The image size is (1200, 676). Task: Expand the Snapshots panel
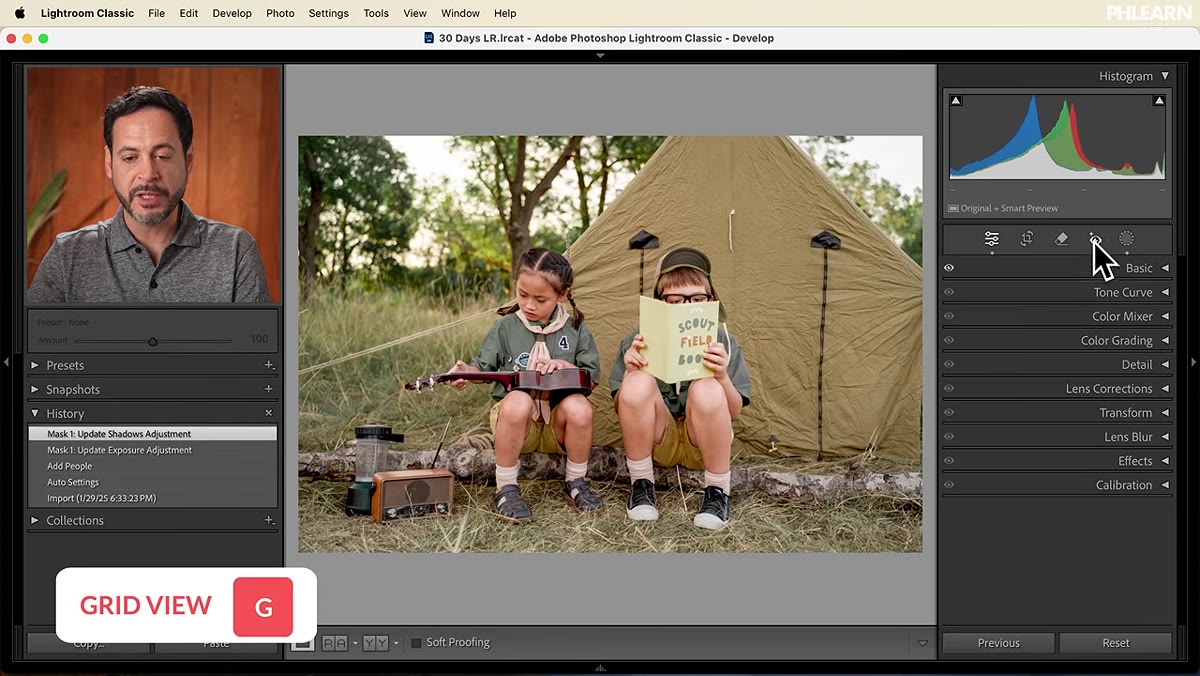click(x=35, y=389)
